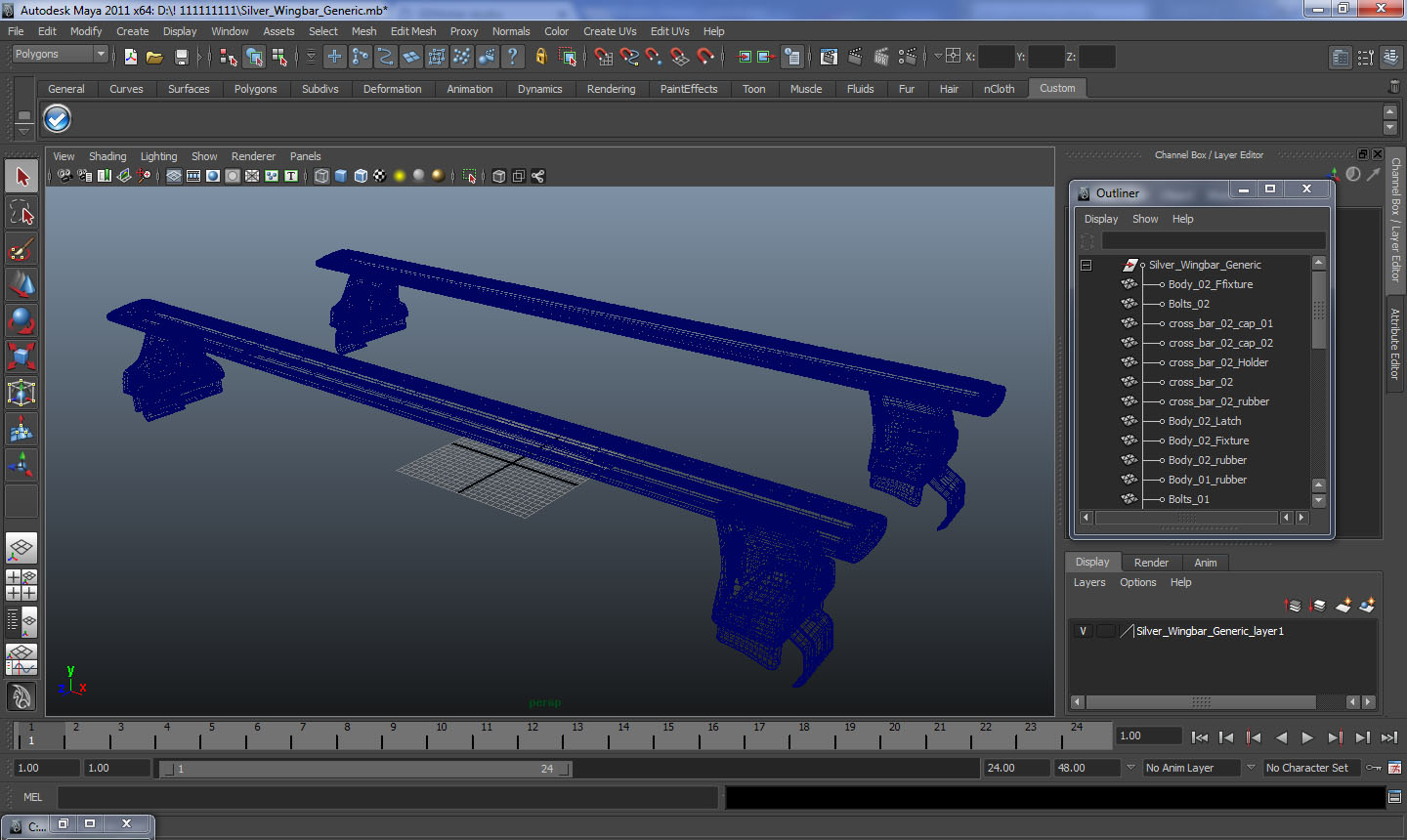The height and width of the screenshot is (840, 1407).
Task: Open the viewport Shading menu
Action: 107,156
